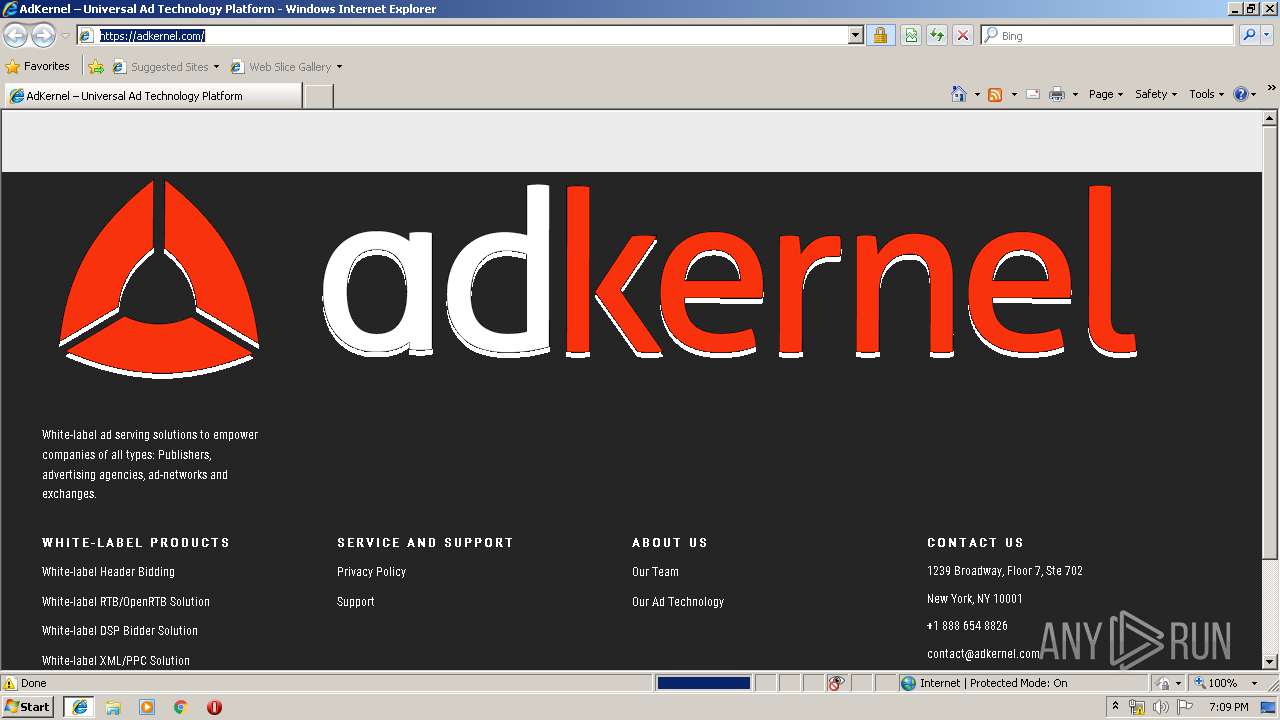This screenshot has height=720, width=1280.
Task: Click the scrollbar down arrow
Action: [x=1270, y=661]
